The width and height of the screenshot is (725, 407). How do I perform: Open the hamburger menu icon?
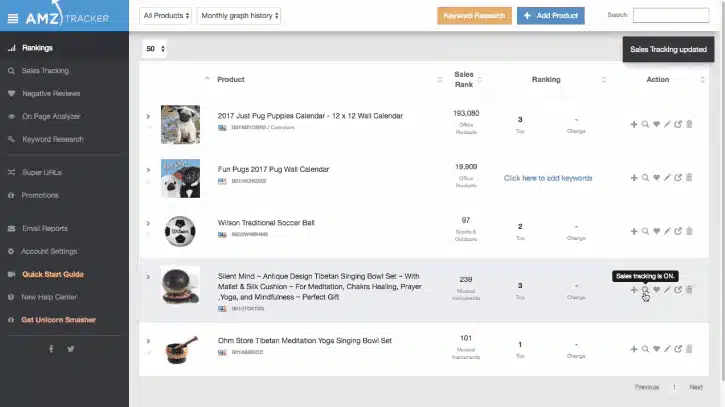click(x=13, y=18)
